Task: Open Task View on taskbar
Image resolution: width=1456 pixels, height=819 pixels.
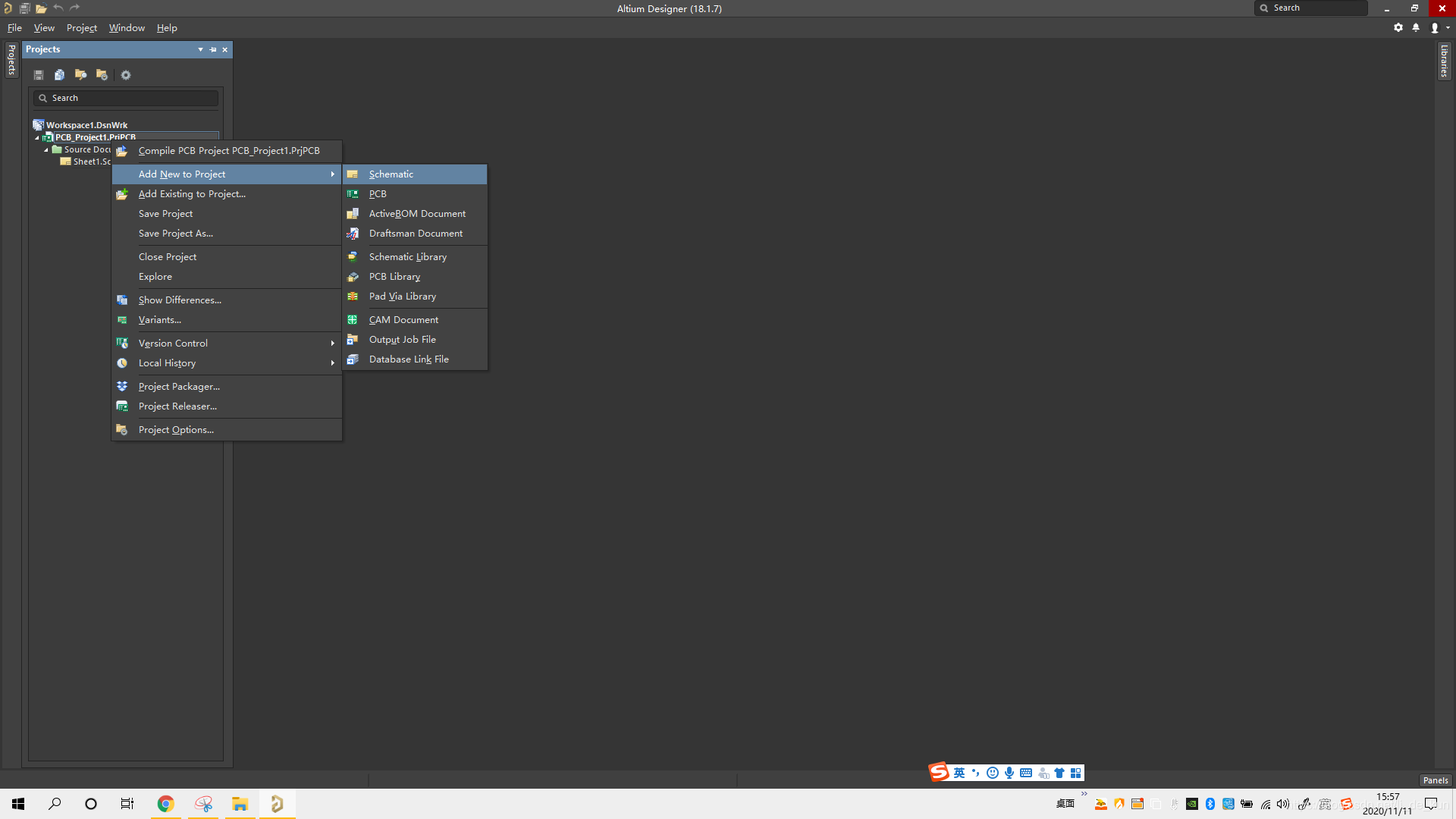Action: [127, 804]
